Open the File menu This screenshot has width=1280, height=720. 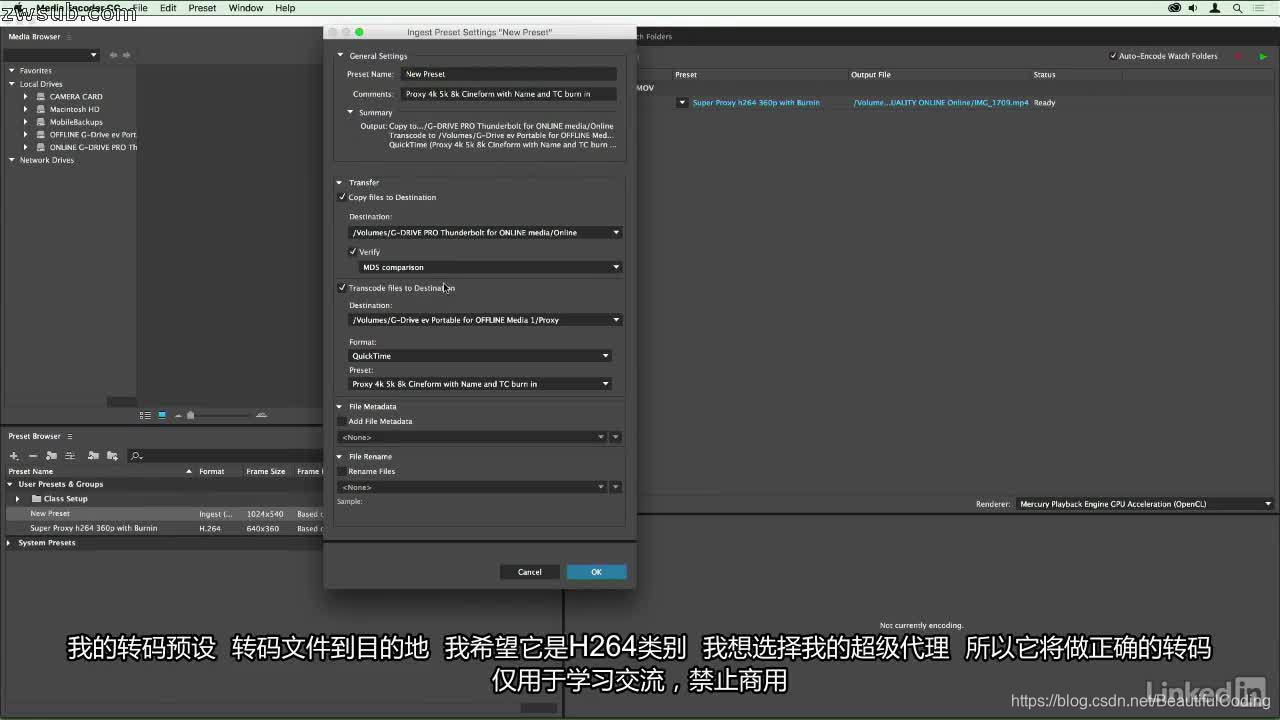pos(140,8)
